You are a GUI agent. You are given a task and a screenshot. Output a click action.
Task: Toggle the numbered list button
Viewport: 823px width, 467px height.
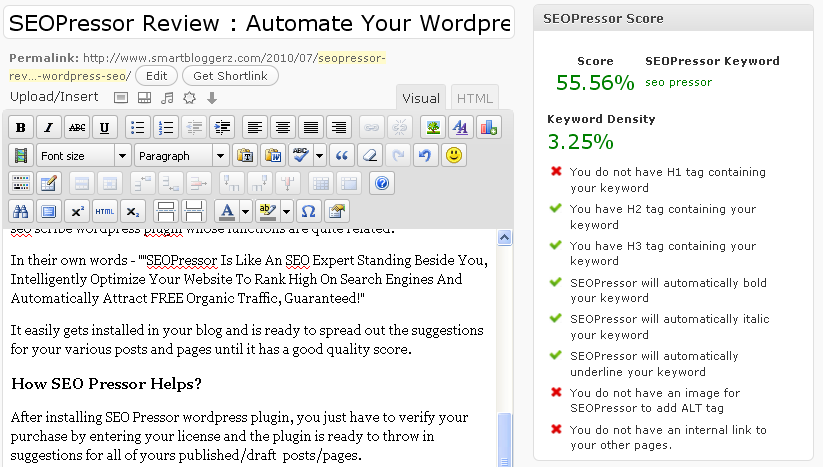[166, 128]
